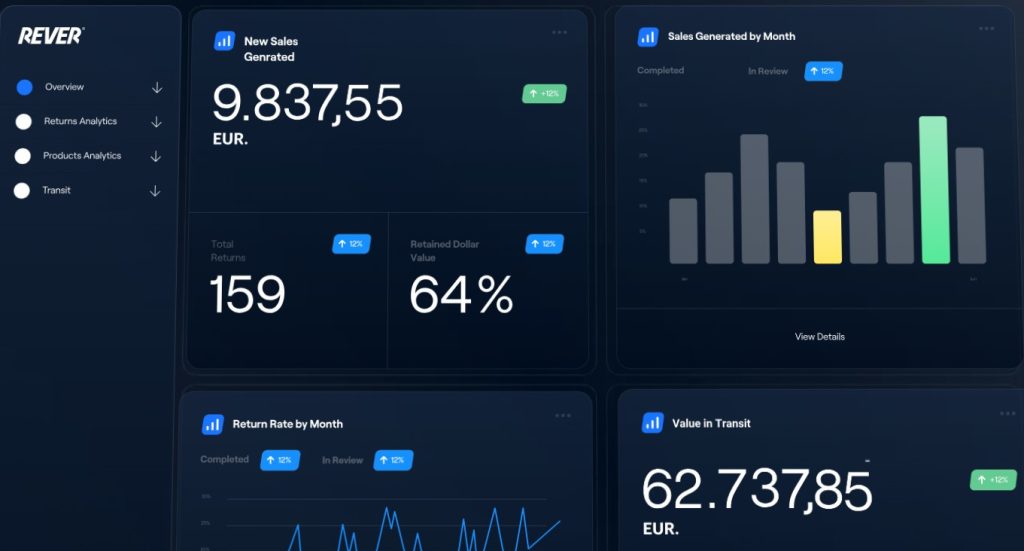Switch to Completed tab in Sales Generated chart
Screen dimensions: 1024x551
660,71
